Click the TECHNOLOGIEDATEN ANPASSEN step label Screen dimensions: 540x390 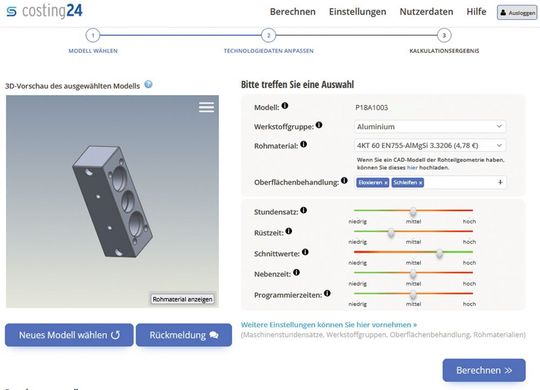point(269,51)
